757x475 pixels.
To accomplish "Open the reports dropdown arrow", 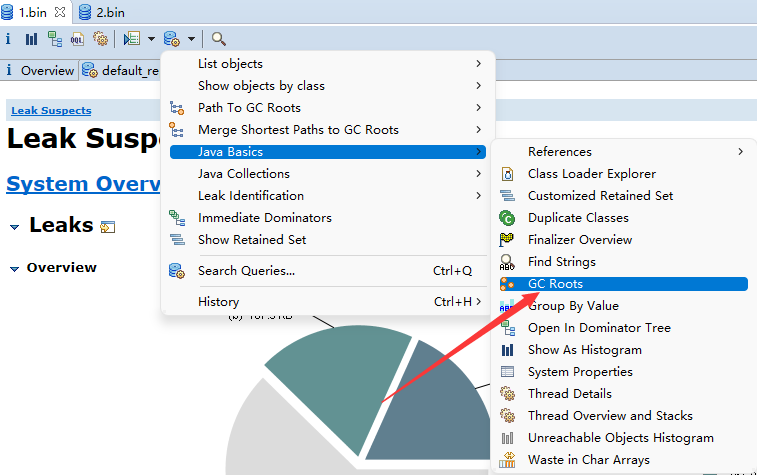I will click(150, 40).
